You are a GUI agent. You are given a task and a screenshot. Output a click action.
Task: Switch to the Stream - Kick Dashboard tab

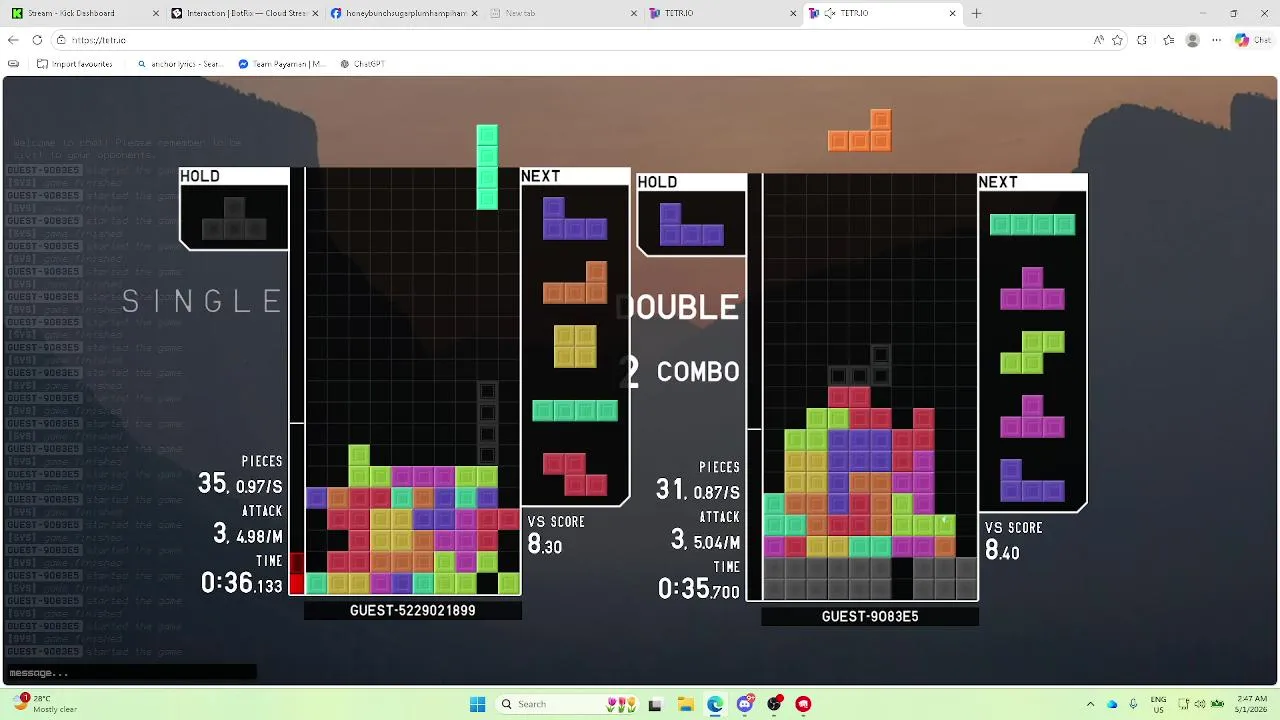(x=83, y=13)
